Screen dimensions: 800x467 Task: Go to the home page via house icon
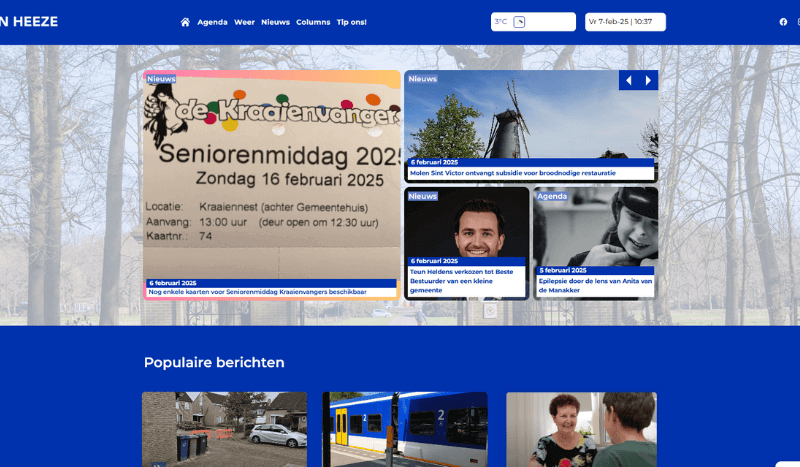[185, 22]
